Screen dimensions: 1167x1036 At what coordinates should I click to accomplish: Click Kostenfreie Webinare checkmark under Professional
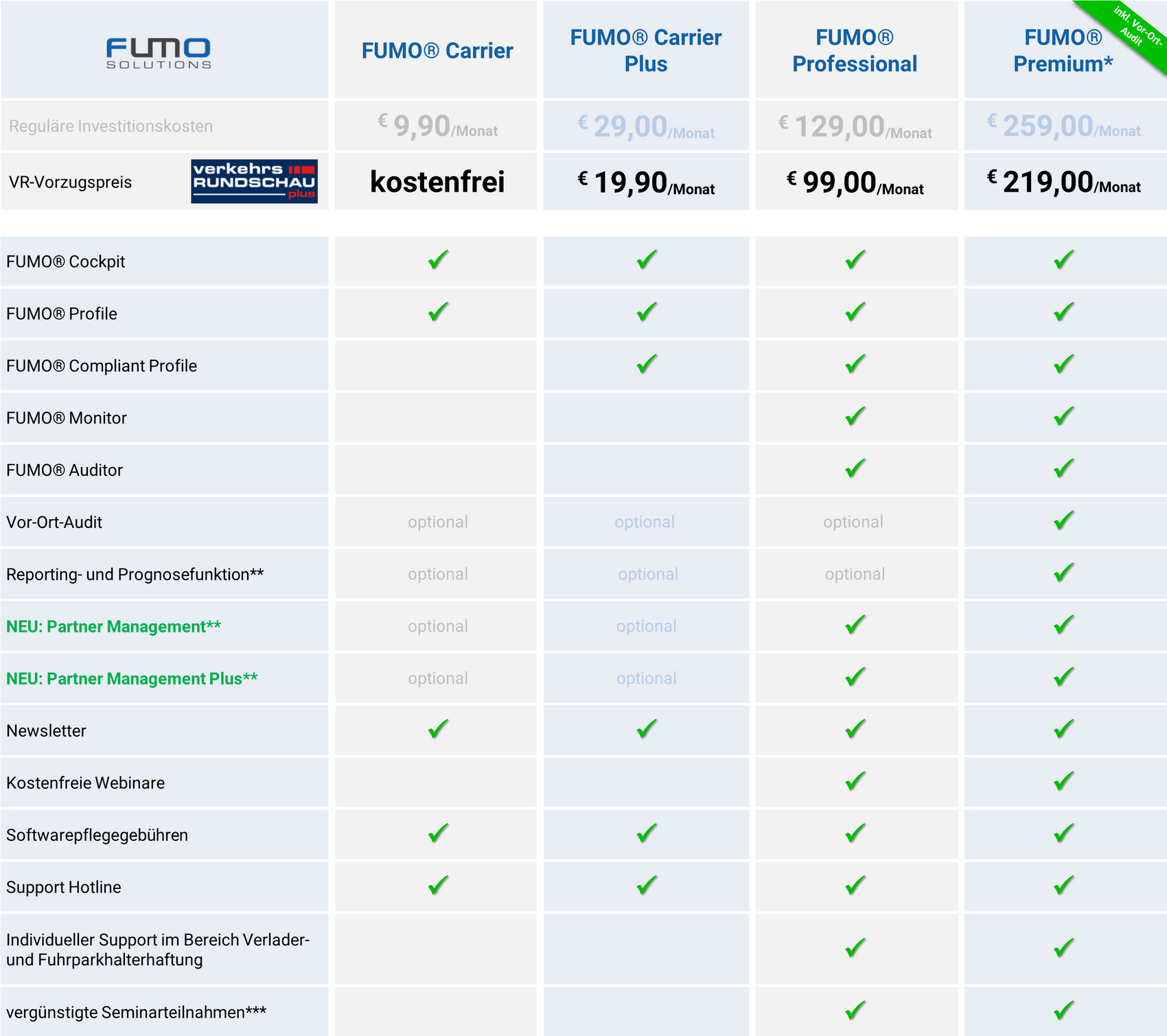(855, 781)
